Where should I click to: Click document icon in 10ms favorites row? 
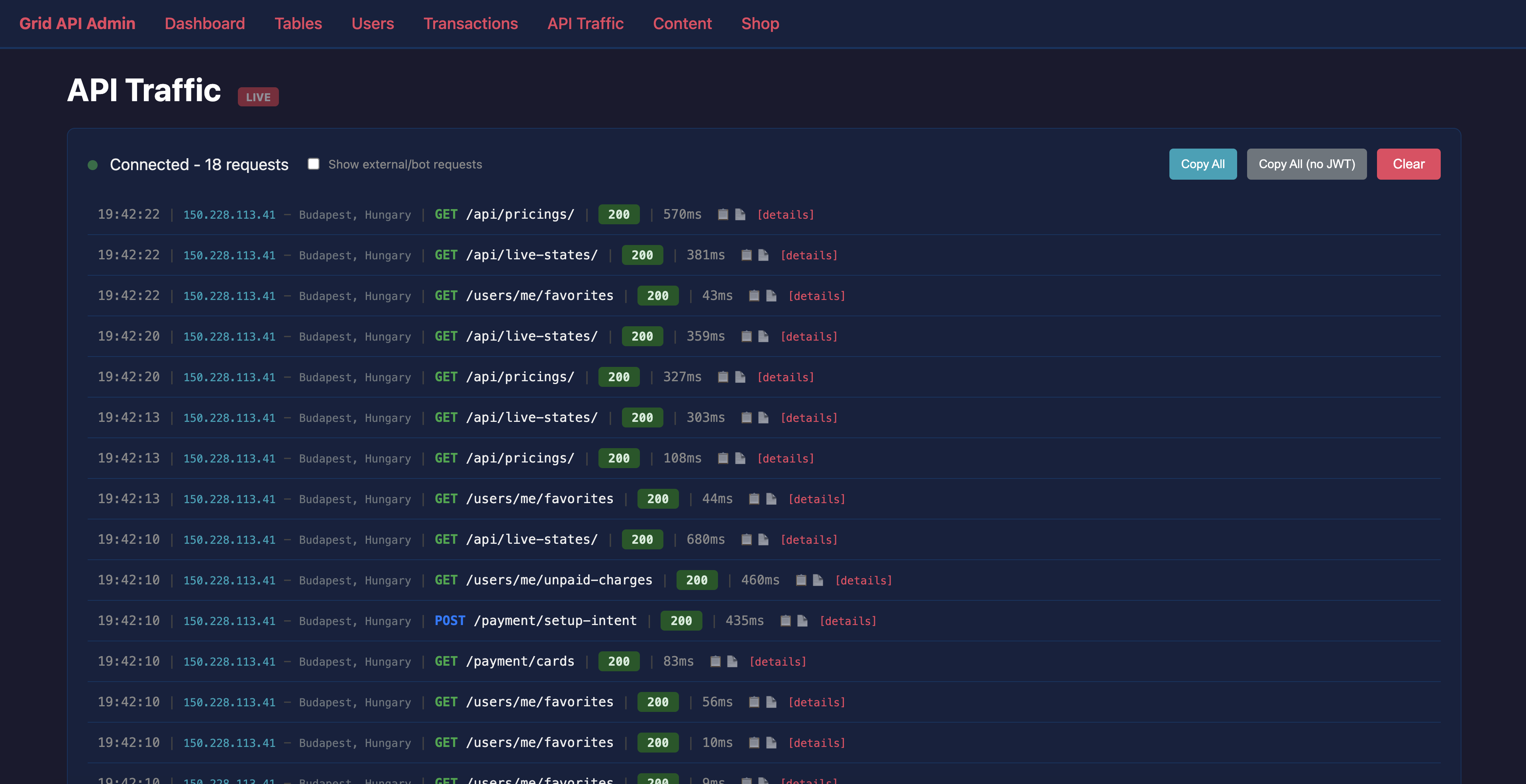pos(771,743)
